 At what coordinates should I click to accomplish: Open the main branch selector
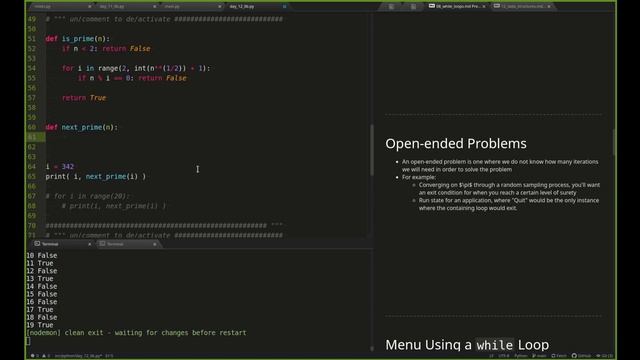(x=539, y=356)
